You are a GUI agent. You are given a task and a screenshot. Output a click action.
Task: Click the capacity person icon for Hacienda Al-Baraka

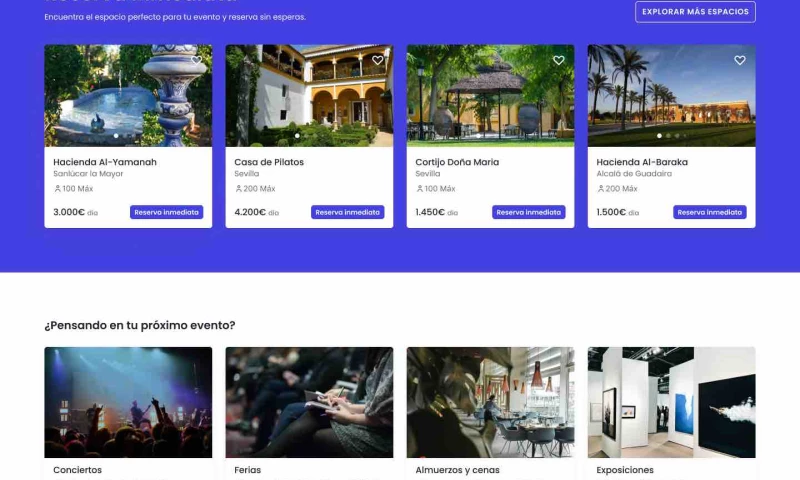tap(601, 189)
